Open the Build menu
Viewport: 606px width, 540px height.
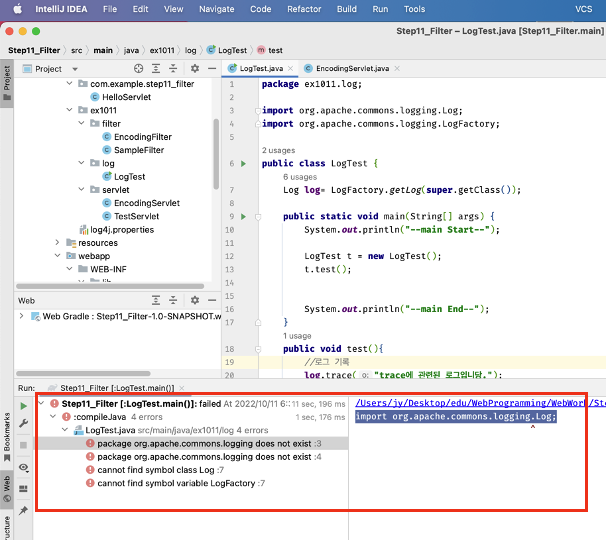(x=347, y=9)
